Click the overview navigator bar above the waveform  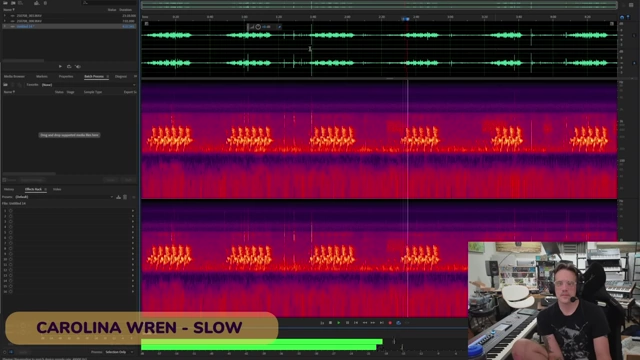click(x=379, y=5)
